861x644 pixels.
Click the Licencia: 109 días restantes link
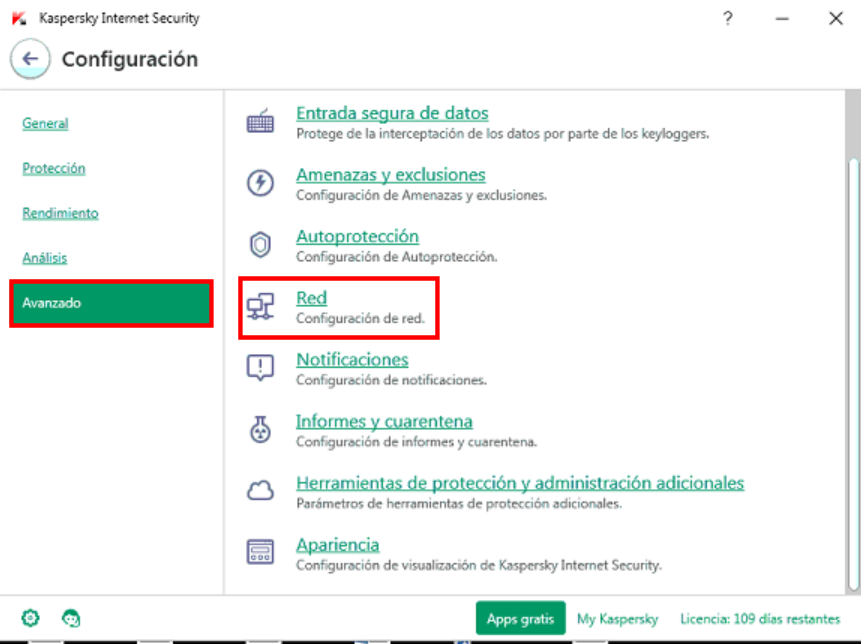coord(760,619)
